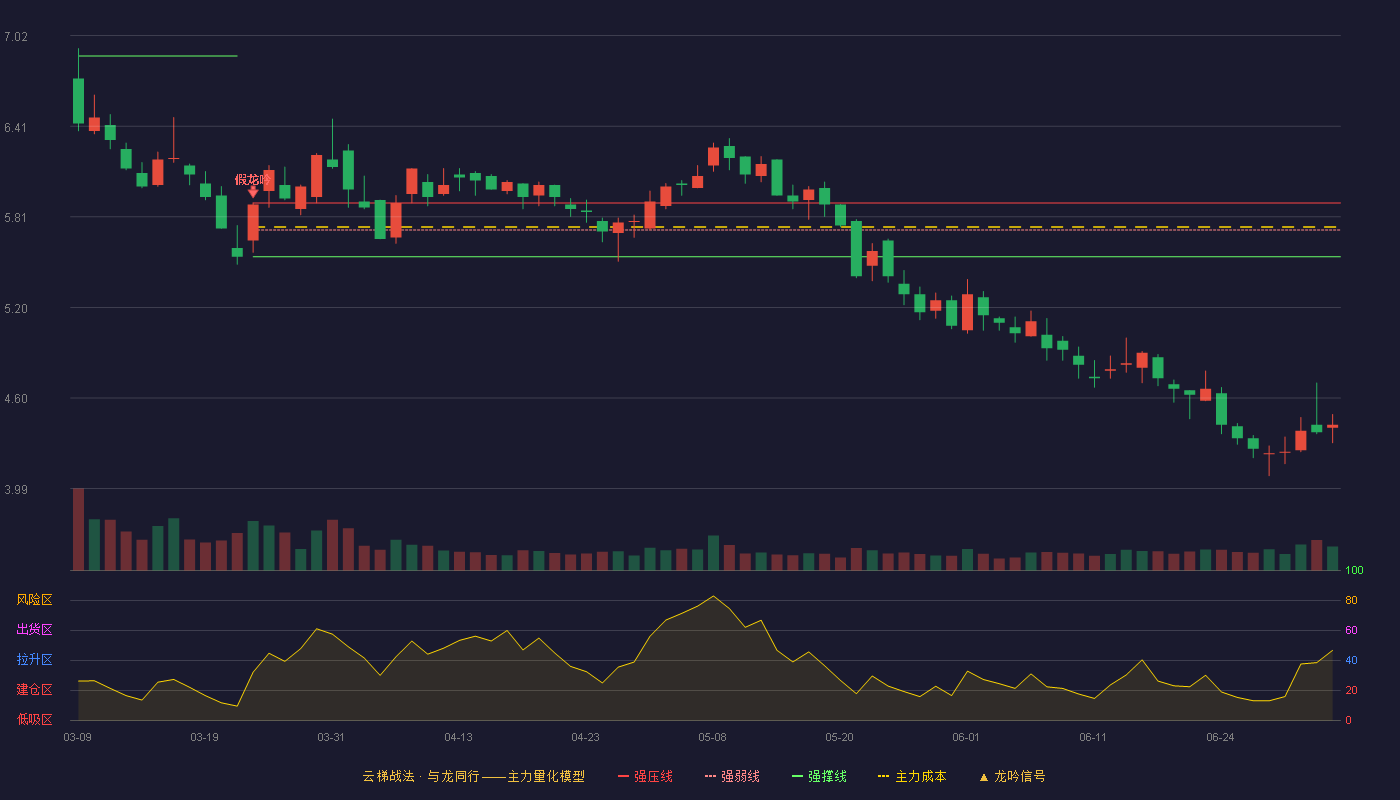Click the 05-08 date axis label
Viewport: 1400px width, 800px height.
(x=712, y=737)
